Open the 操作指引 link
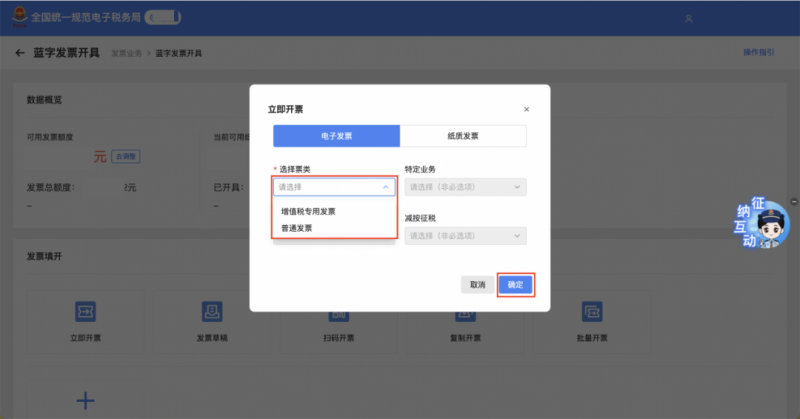This screenshot has width=800, height=419. [758, 52]
